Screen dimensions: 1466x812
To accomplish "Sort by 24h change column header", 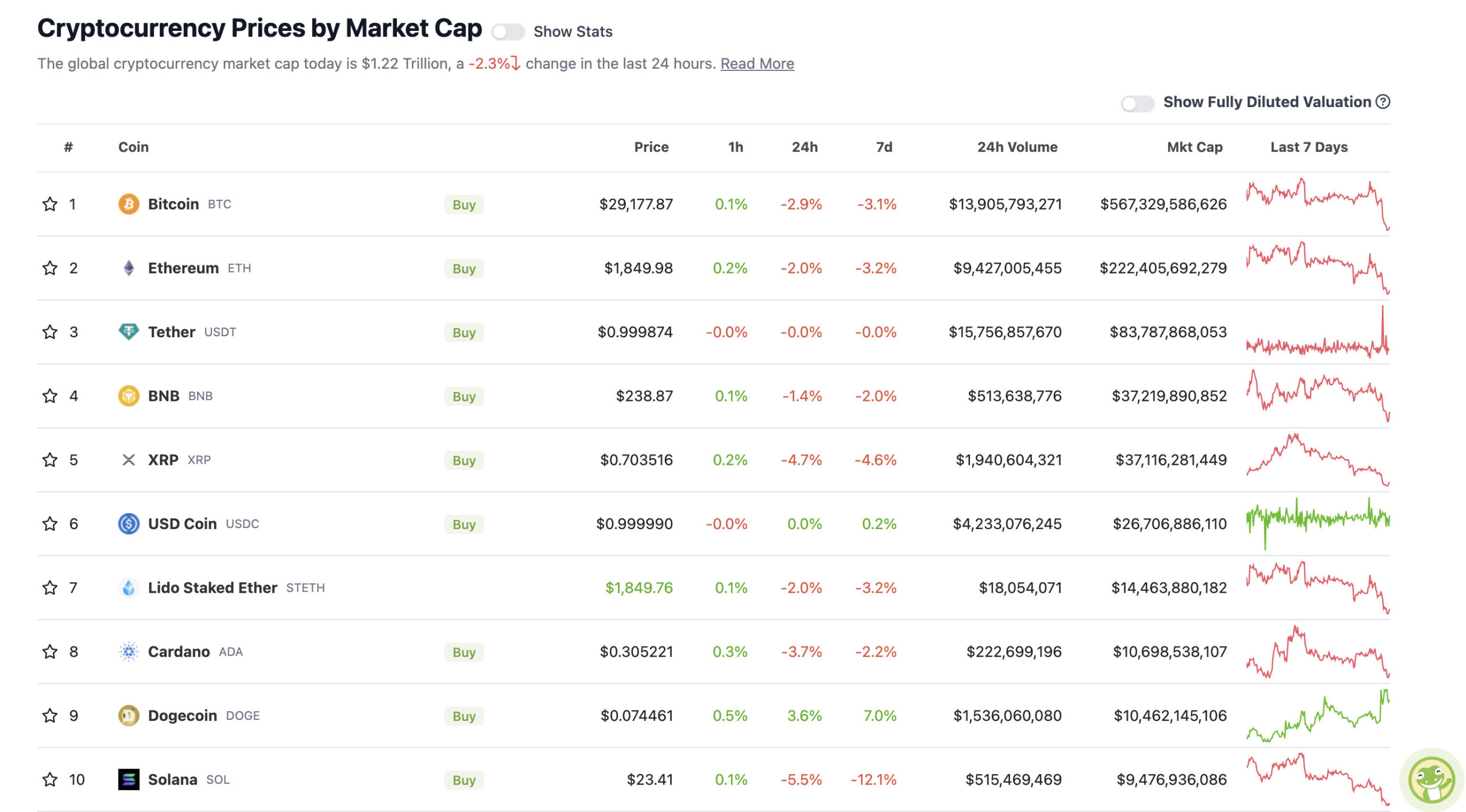I will 805,147.
